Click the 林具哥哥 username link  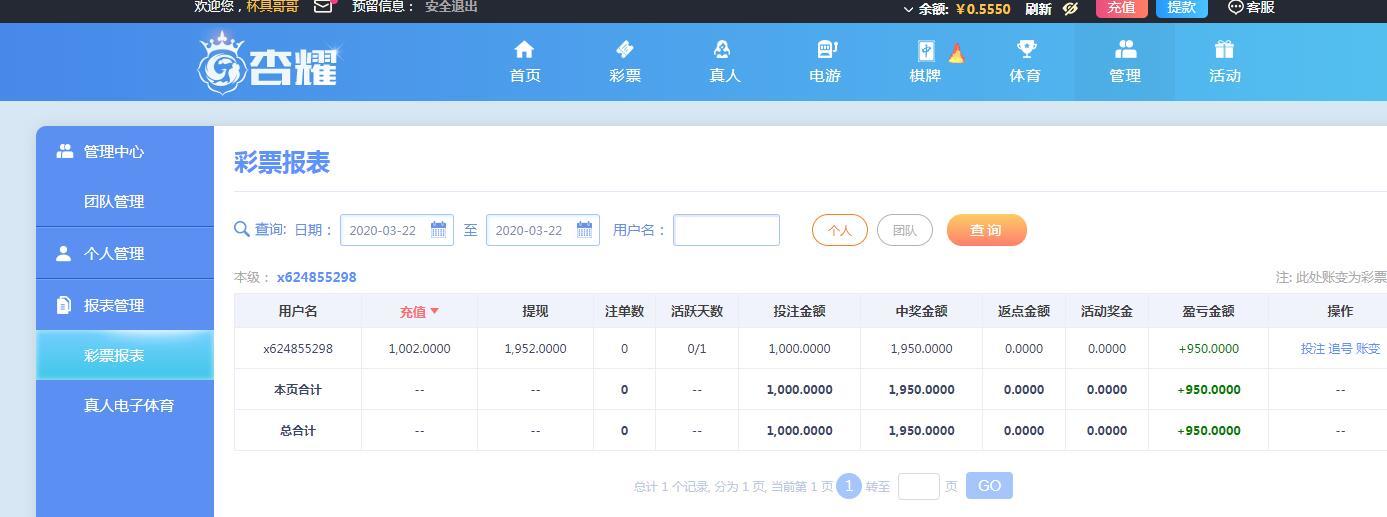(x=273, y=6)
